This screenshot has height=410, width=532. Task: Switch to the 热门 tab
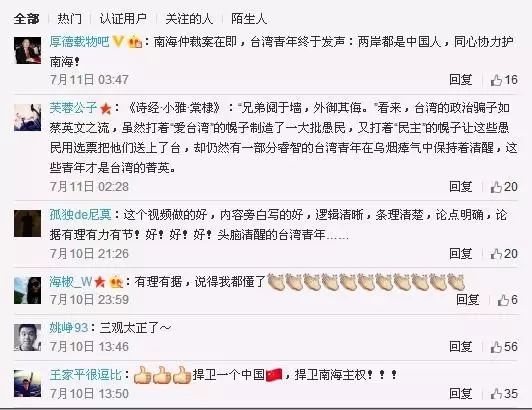(70, 19)
